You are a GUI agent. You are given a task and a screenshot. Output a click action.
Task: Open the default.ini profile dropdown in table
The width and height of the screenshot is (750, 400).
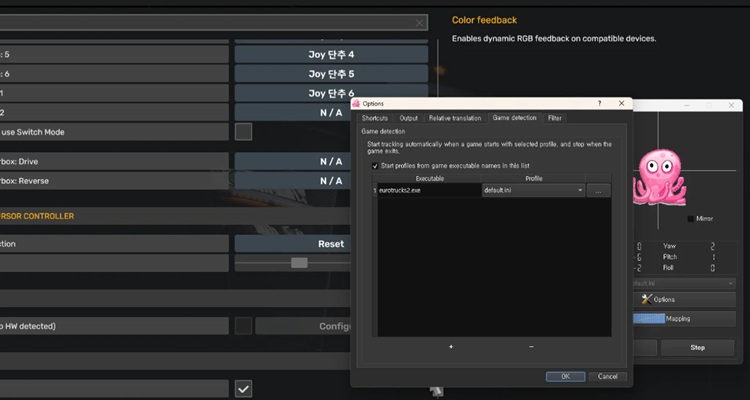point(533,190)
